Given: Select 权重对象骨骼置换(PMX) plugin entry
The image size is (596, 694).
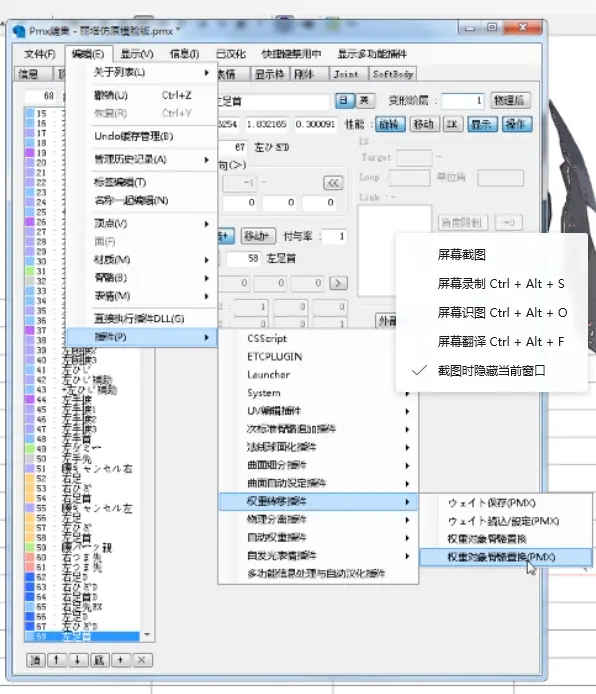Looking at the screenshot, I should [505, 557].
